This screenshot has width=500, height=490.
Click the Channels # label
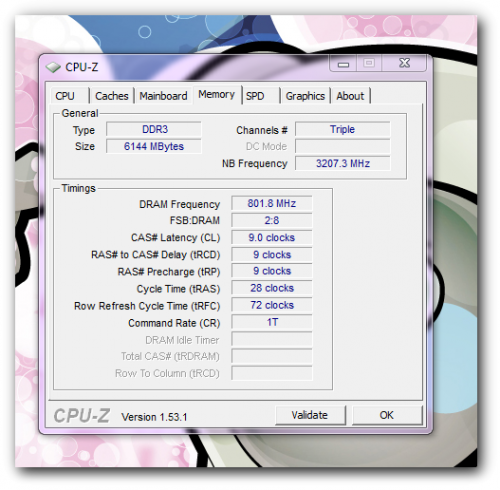coord(262,130)
